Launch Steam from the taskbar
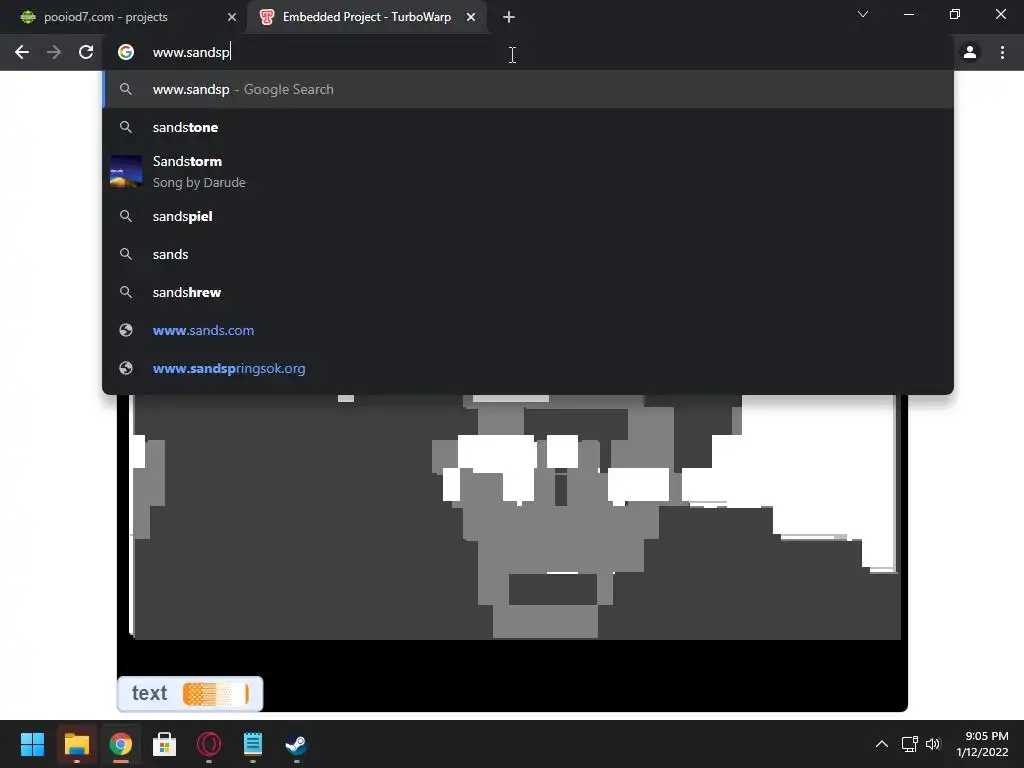The width and height of the screenshot is (1024, 768). tap(296, 744)
